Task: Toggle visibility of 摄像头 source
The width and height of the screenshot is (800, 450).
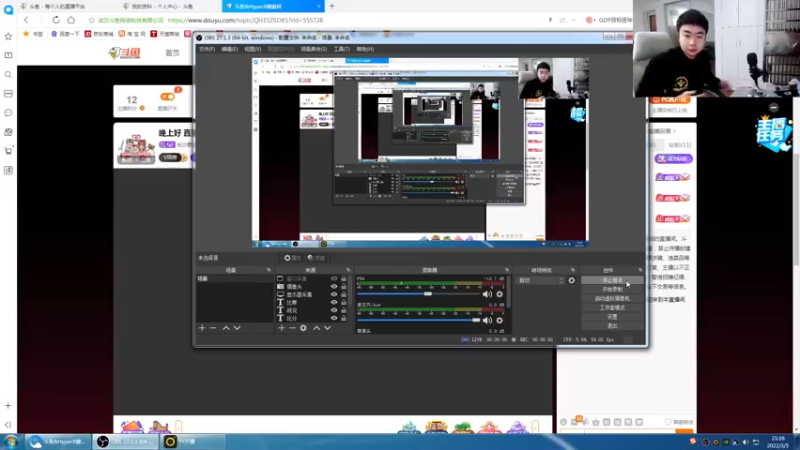Action: pos(334,287)
